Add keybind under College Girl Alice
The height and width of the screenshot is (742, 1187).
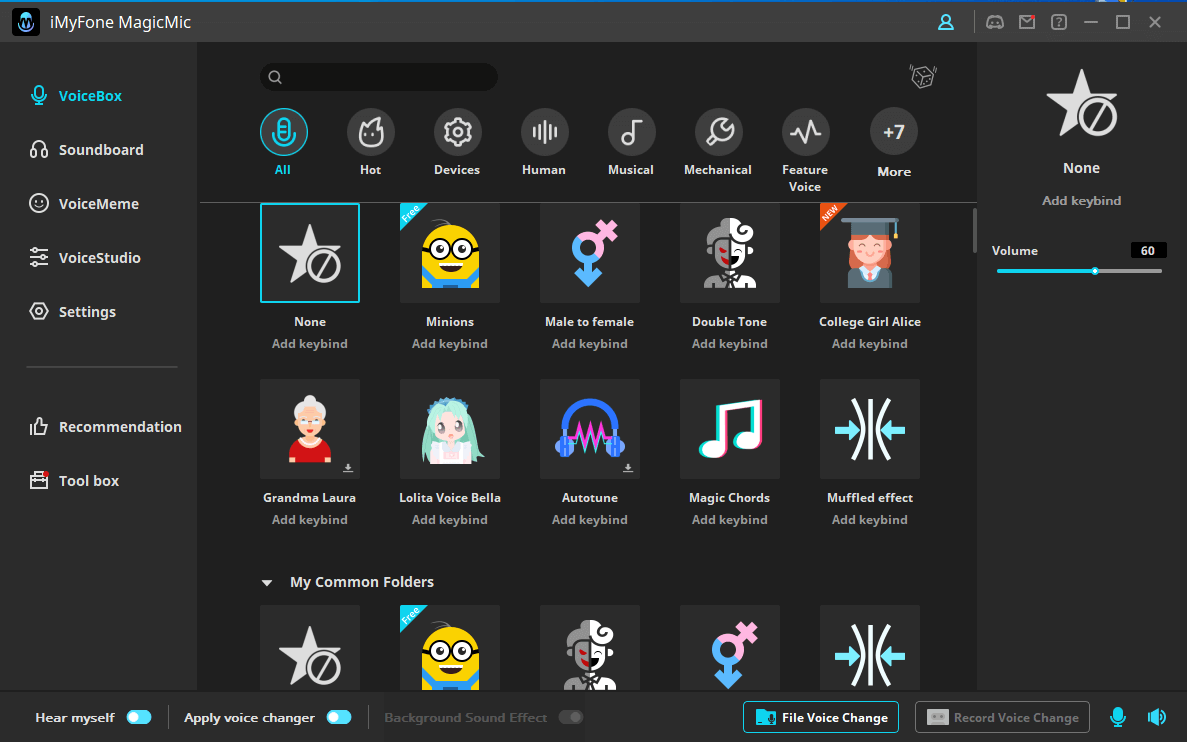coord(870,344)
